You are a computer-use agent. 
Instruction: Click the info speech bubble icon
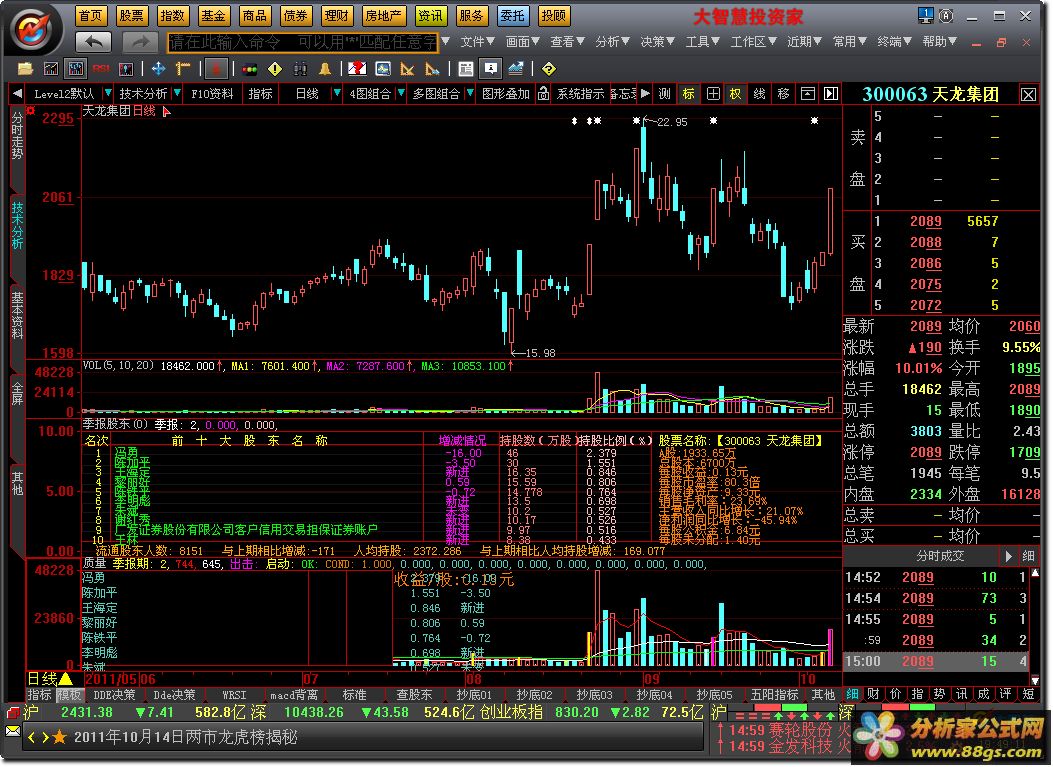click(491, 69)
